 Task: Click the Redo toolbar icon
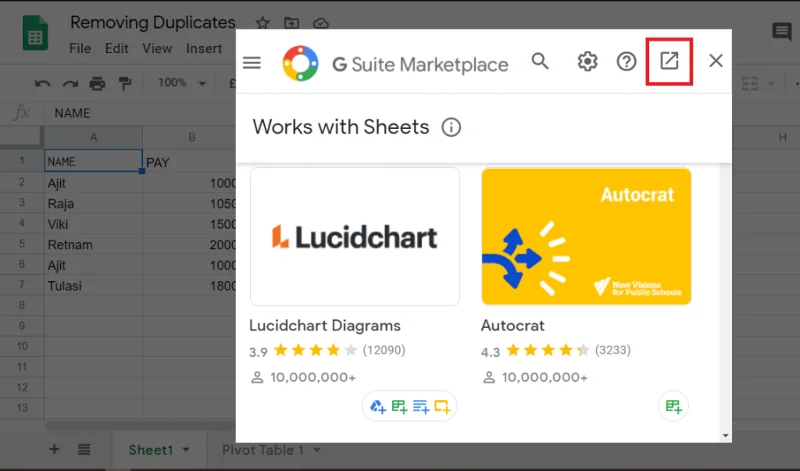pyautogui.click(x=70, y=83)
